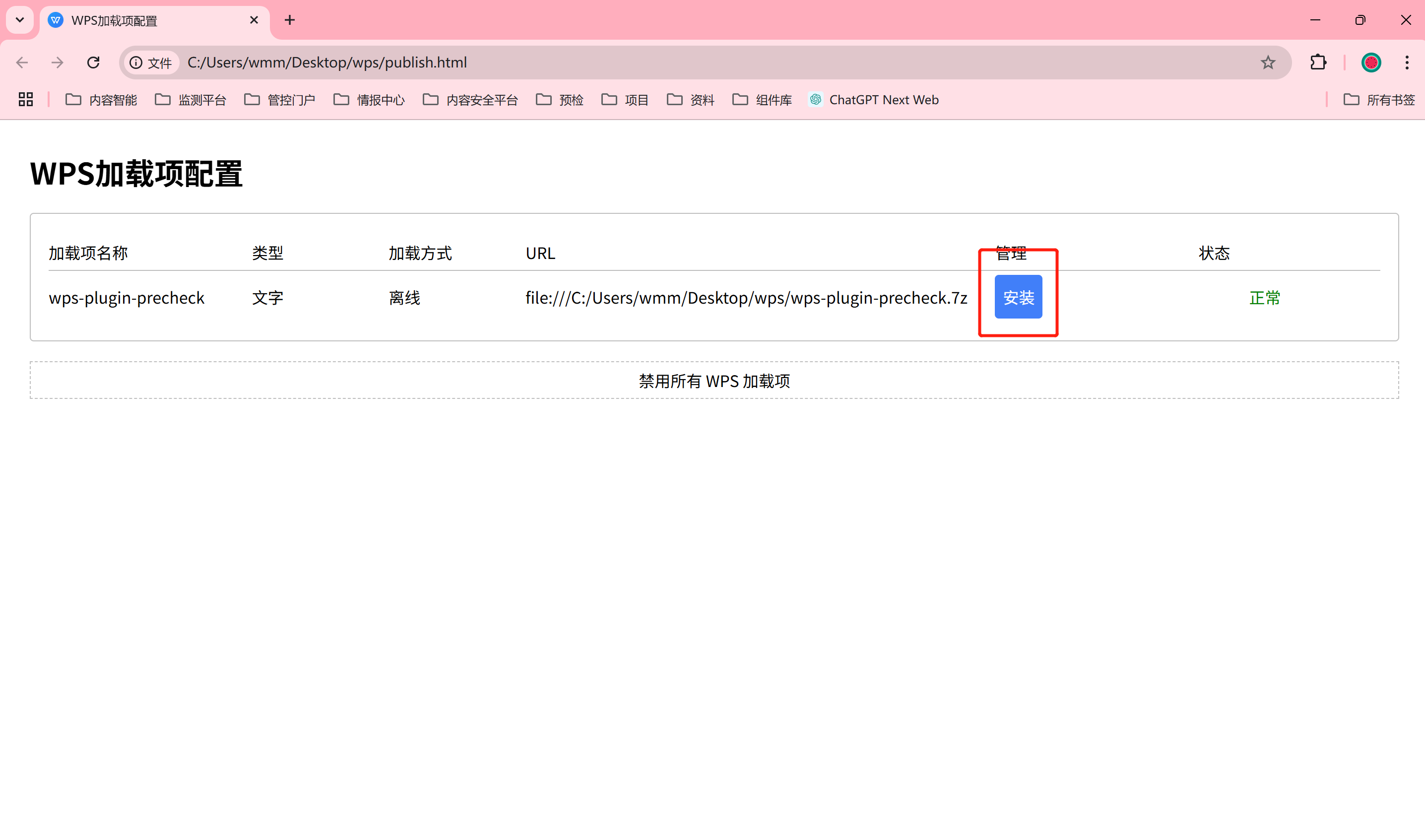Image resolution: width=1425 pixels, height=840 pixels.
Task: Click the profile avatar icon
Action: [x=1371, y=62]
